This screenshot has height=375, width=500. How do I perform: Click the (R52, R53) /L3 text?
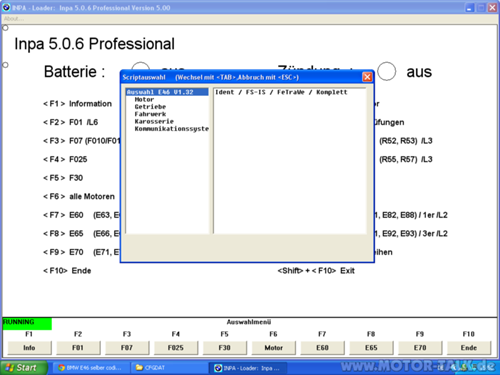pos(406,141)
